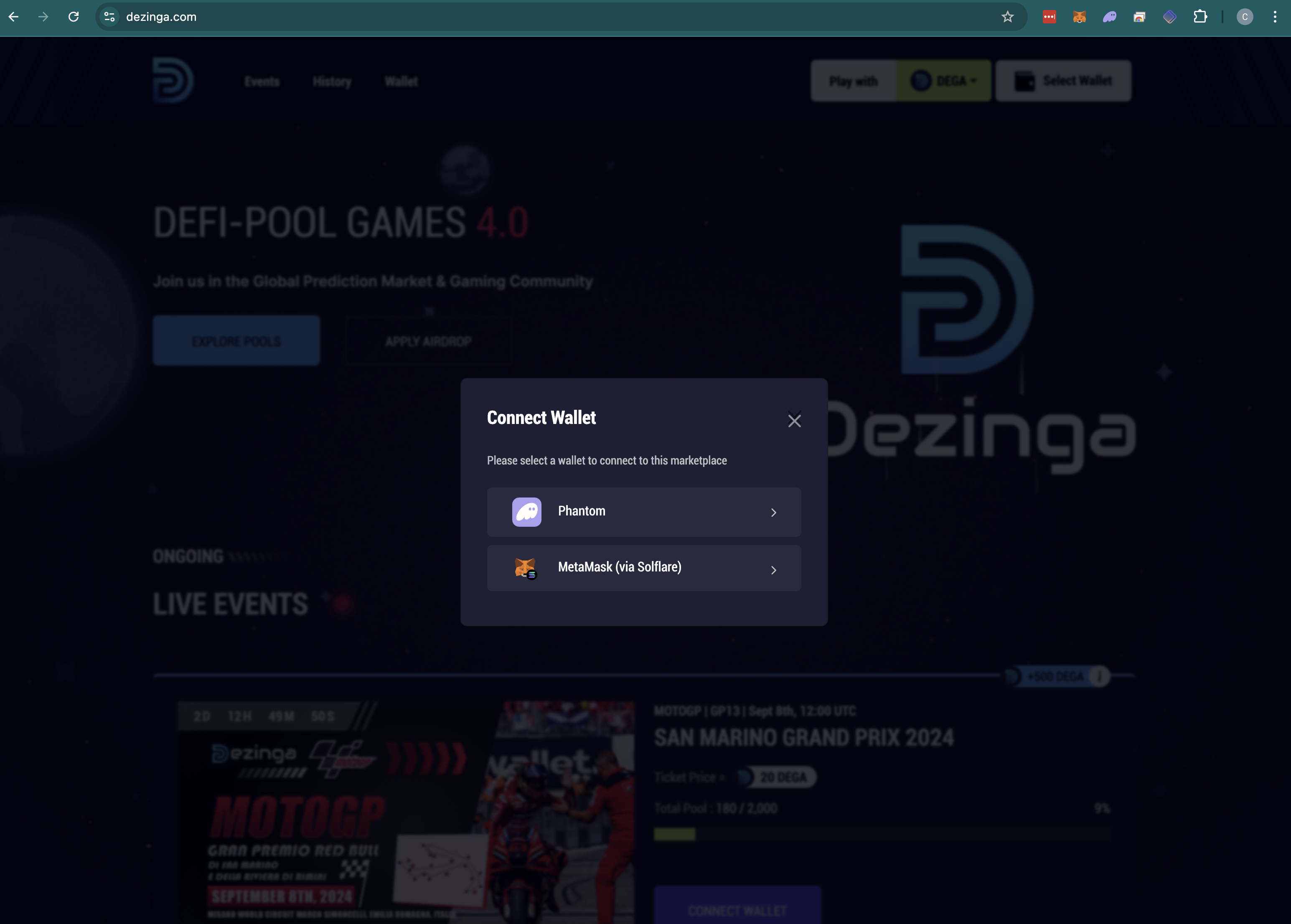
Task: Open the Events navigation item
Action: (262, 81)
